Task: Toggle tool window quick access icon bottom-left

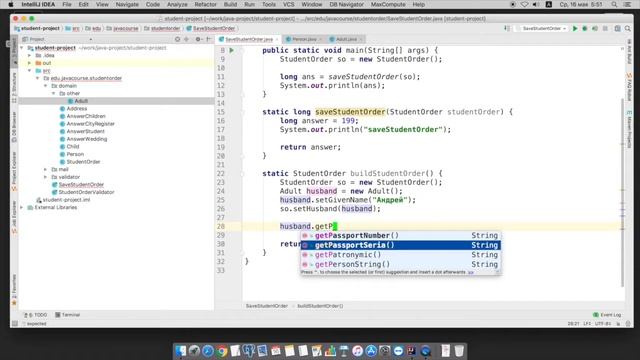Action: point(15,324)
